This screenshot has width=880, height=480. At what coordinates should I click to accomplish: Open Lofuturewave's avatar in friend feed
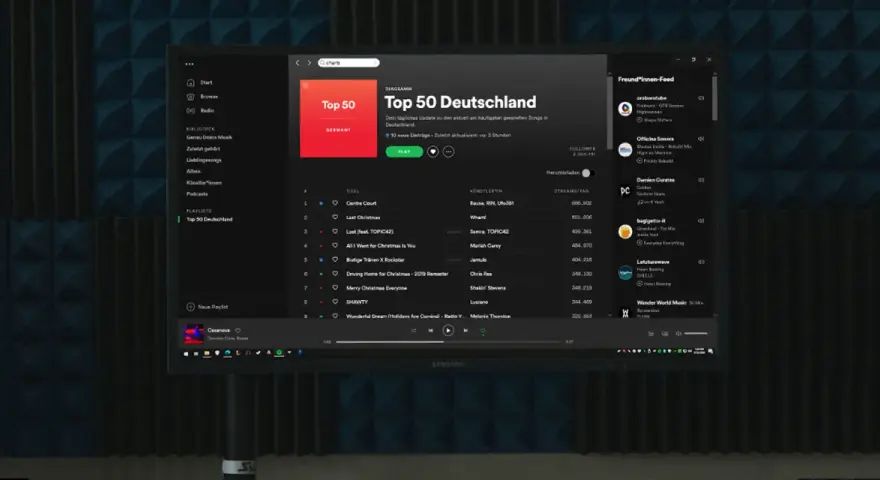pyautogui.click(x=625, y=272)
